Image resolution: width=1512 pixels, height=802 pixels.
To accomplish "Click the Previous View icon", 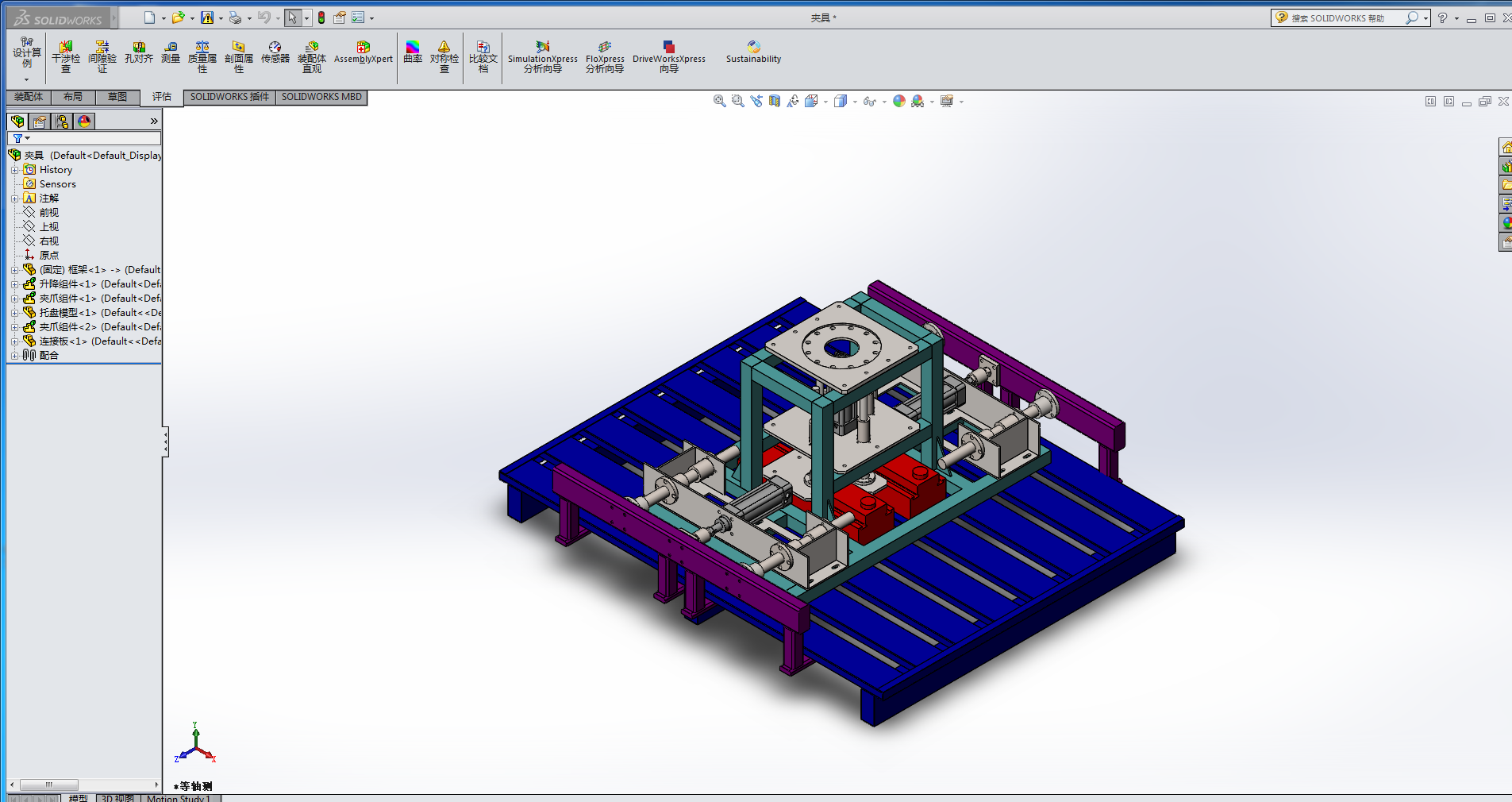I will pyautogui.click(x=756, y=102).
